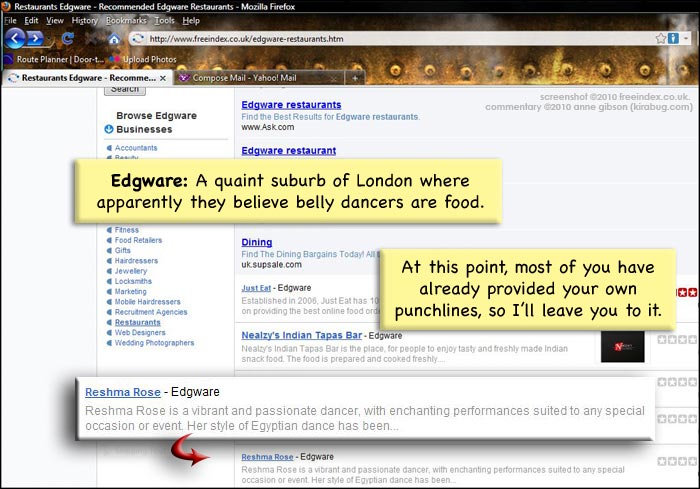The image size is (700, 489).
Task: Bookmark this page with the star icon
Action: pyautogui.click(x=661, y=38)
